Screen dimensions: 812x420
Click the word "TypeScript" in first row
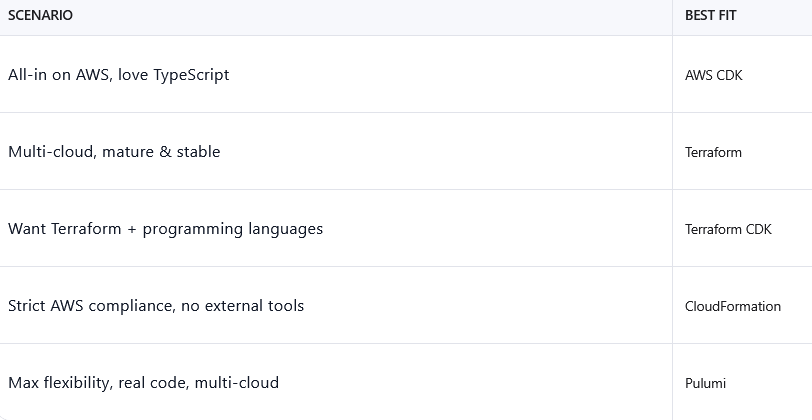(x=191, y=75)
